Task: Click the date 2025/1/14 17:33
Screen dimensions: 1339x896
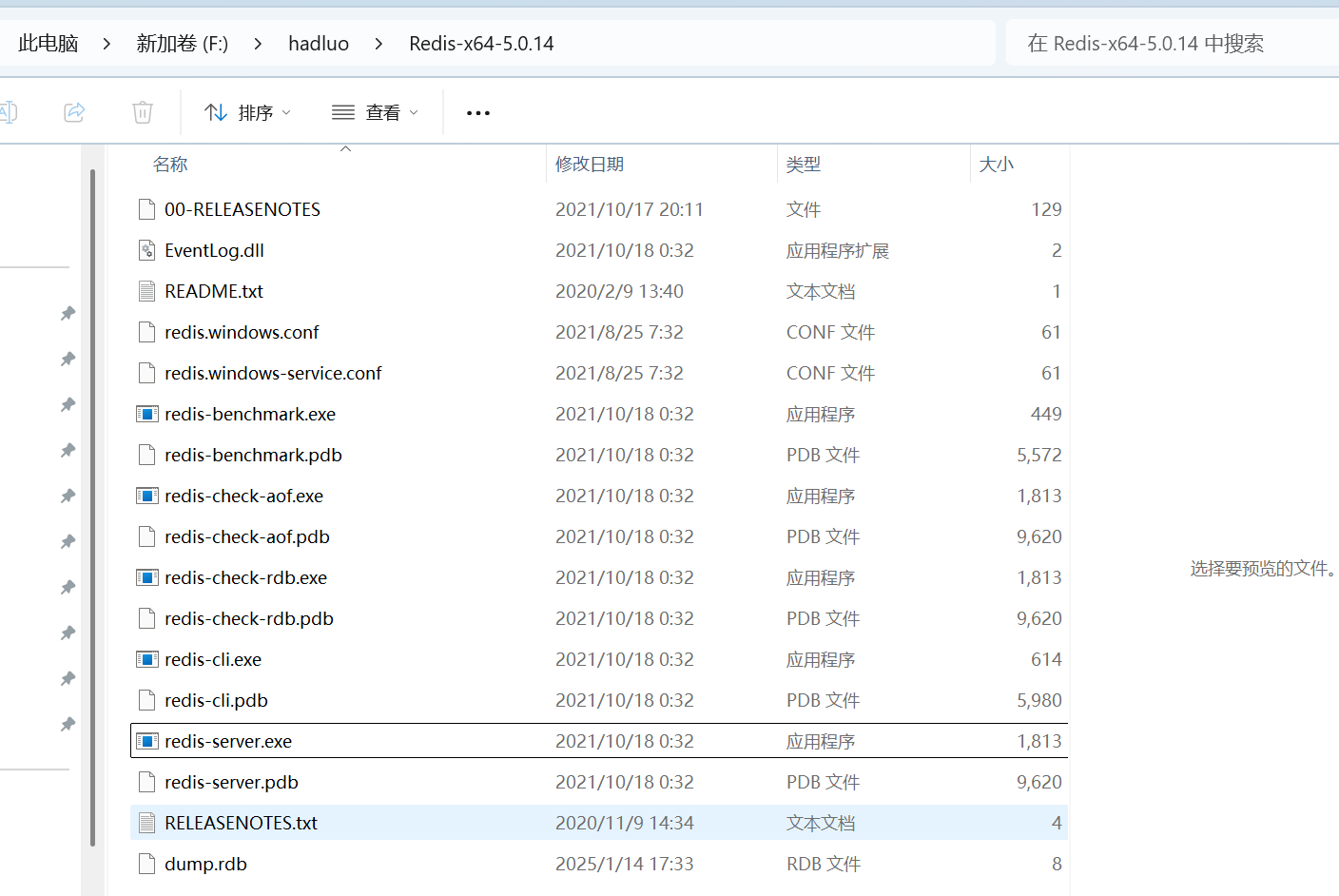Action: pos(625,864)
